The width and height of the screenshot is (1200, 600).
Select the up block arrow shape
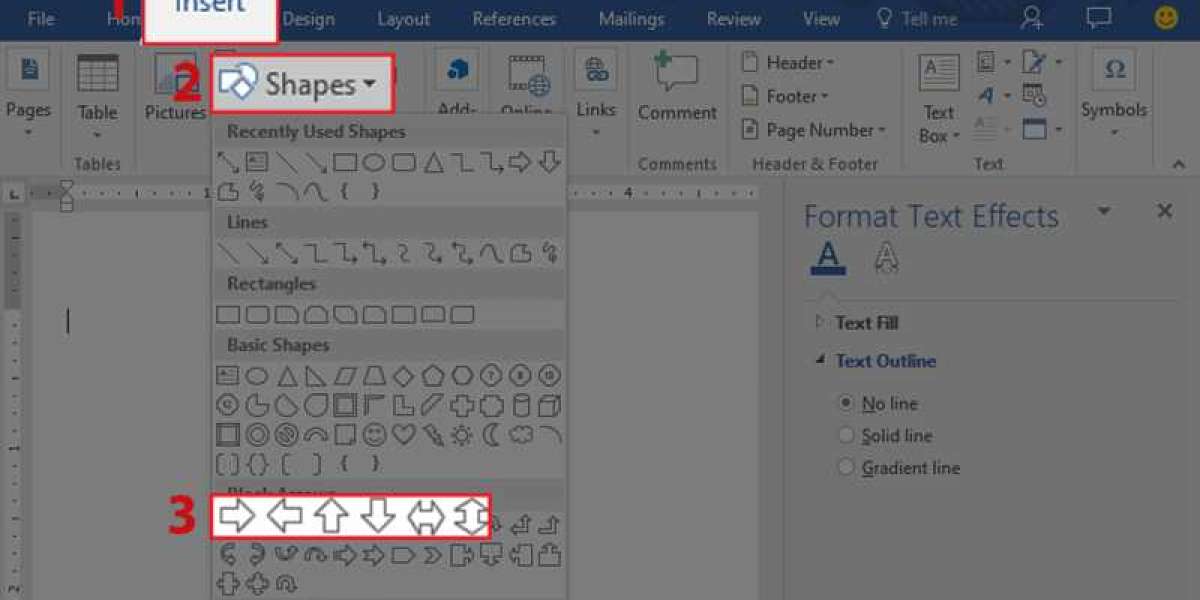tap(331, 516)
